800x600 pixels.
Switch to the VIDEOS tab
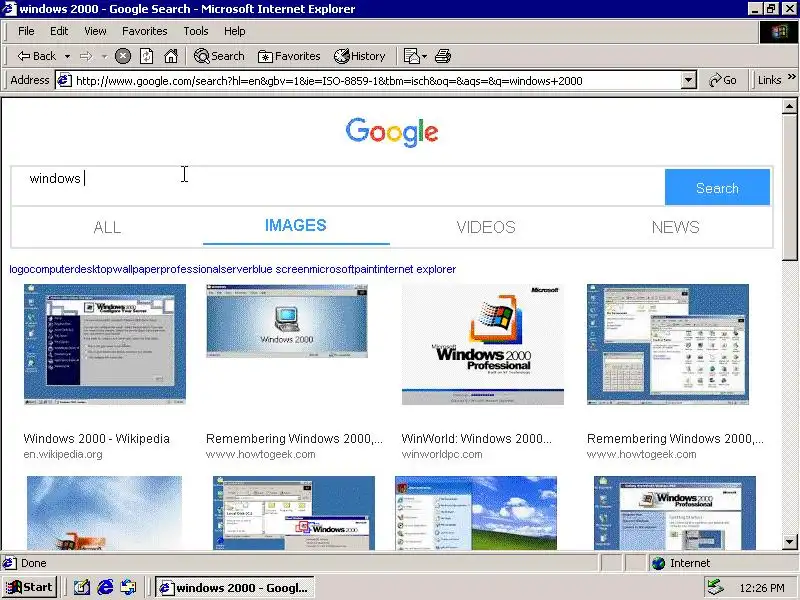486,227
